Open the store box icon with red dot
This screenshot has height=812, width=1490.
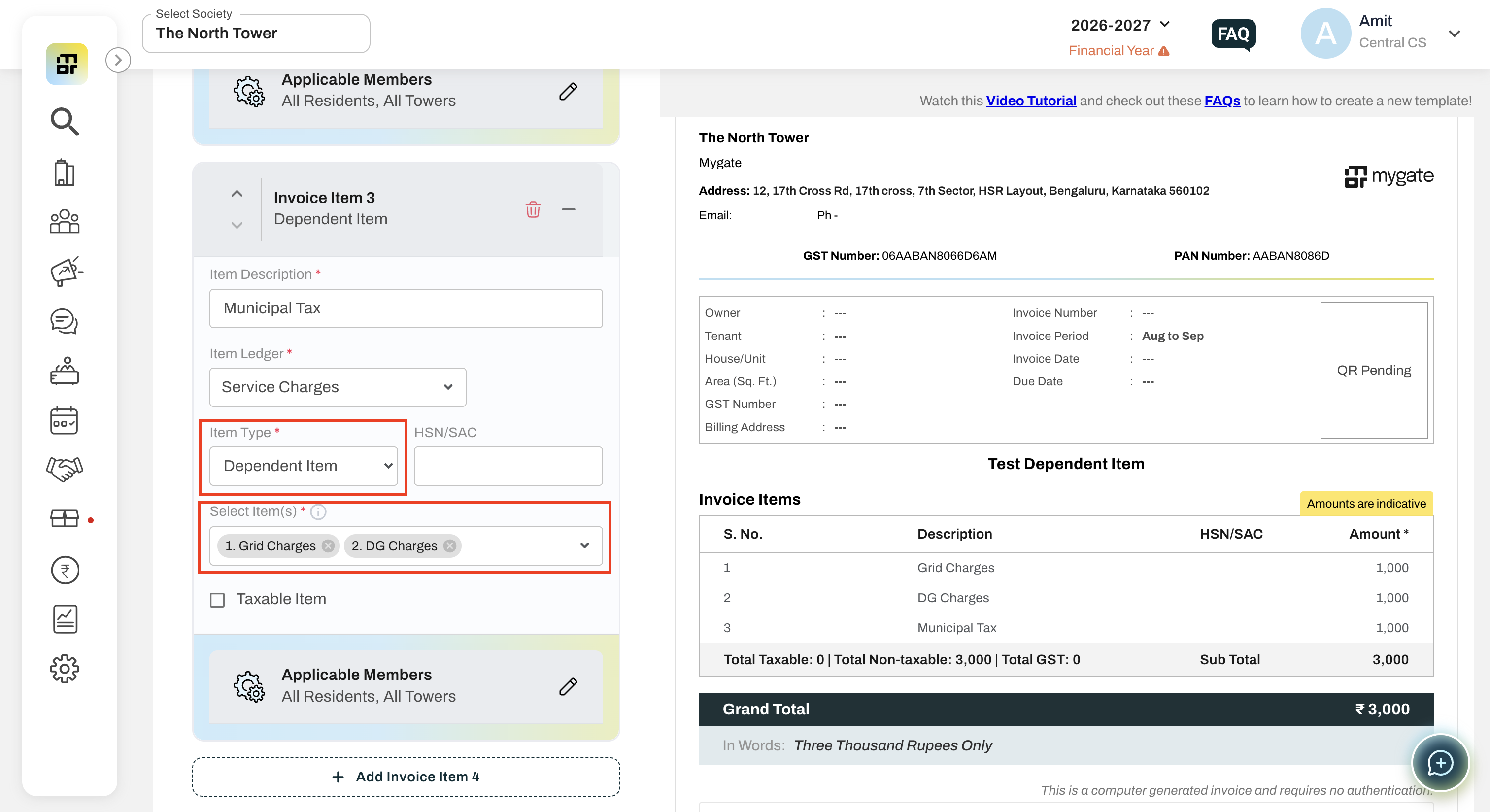point(64,518)
